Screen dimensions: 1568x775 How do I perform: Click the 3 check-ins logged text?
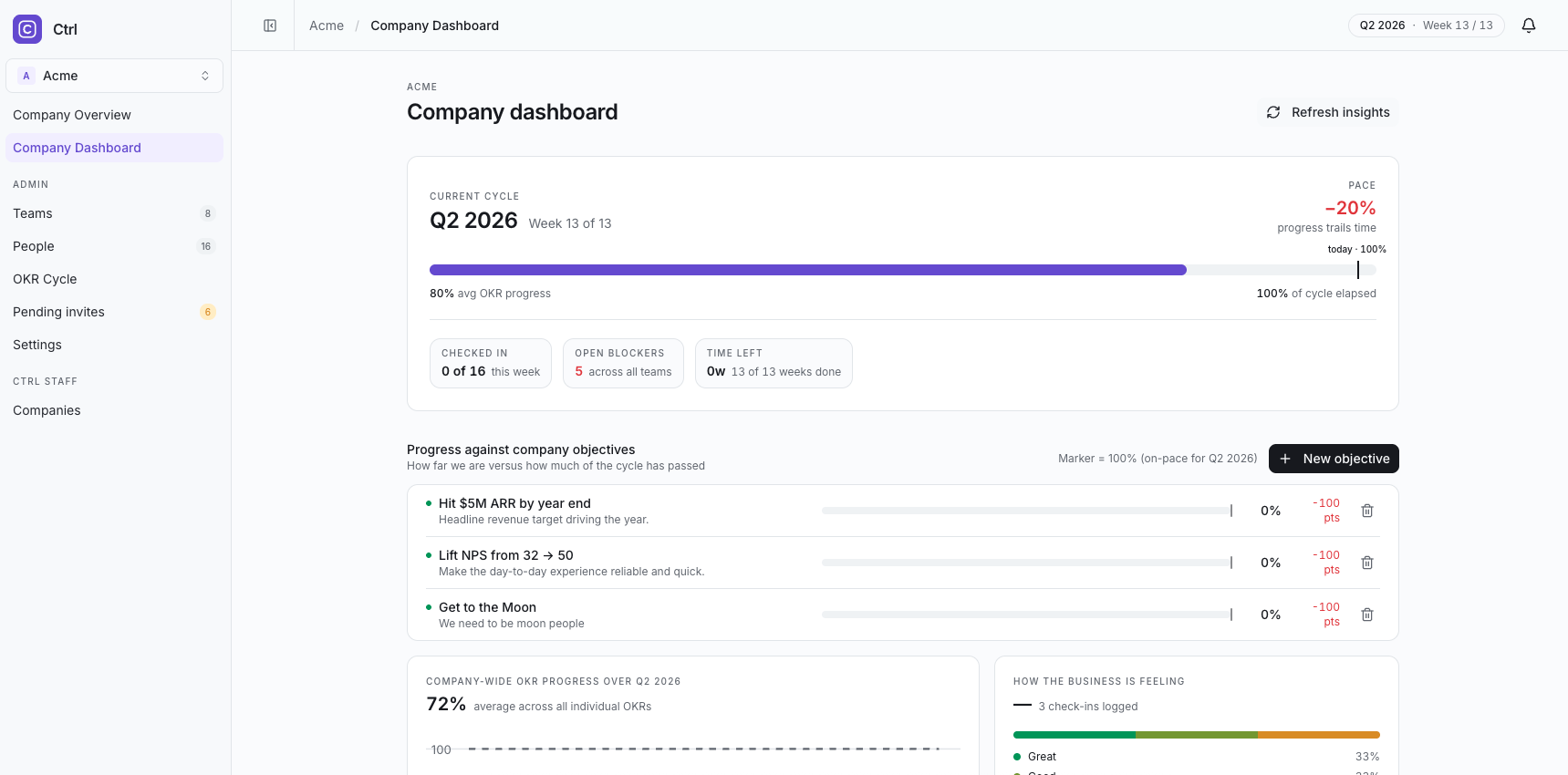(1088, 707)
